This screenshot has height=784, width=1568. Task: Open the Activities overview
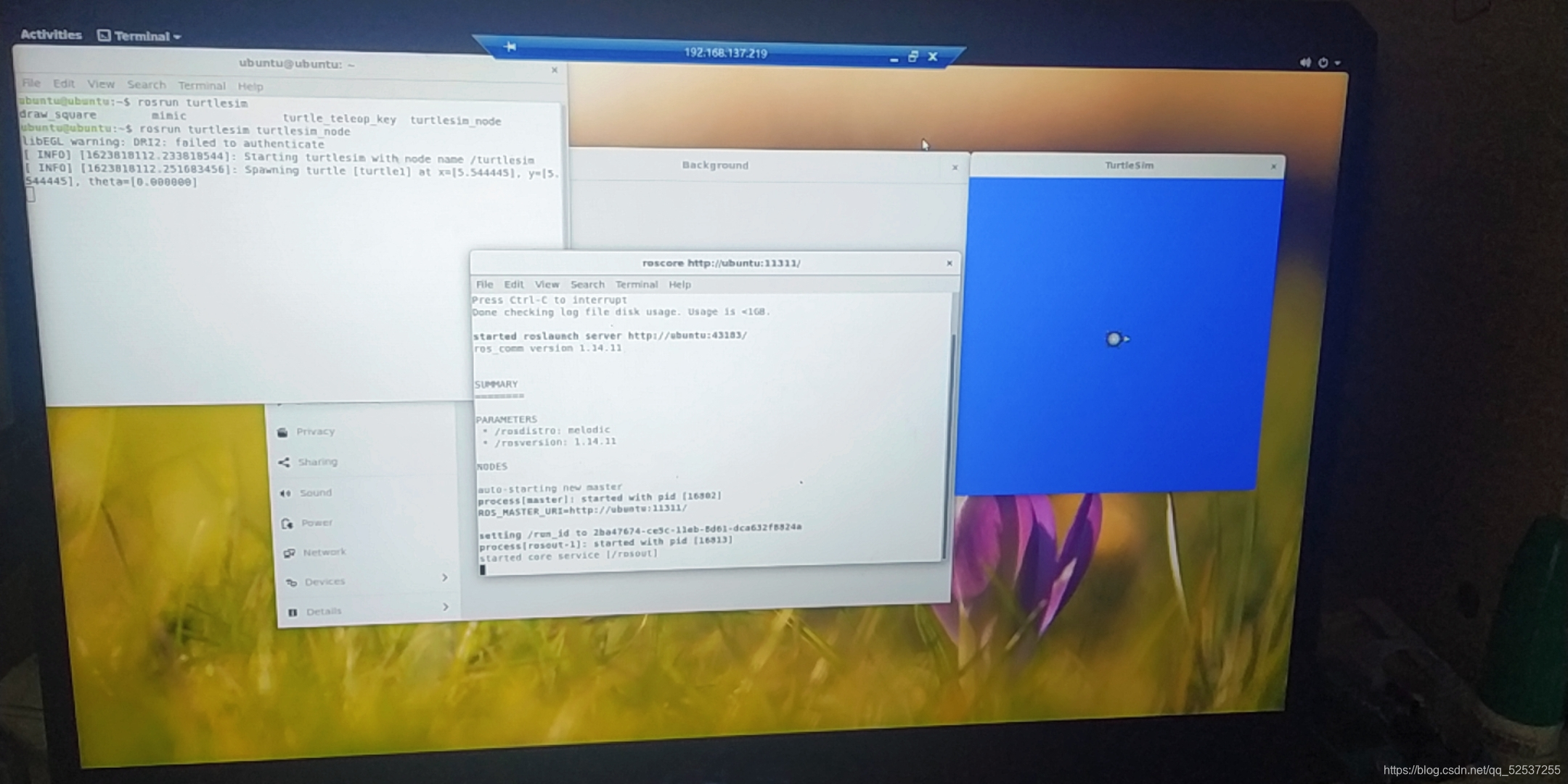pos(51,34)
